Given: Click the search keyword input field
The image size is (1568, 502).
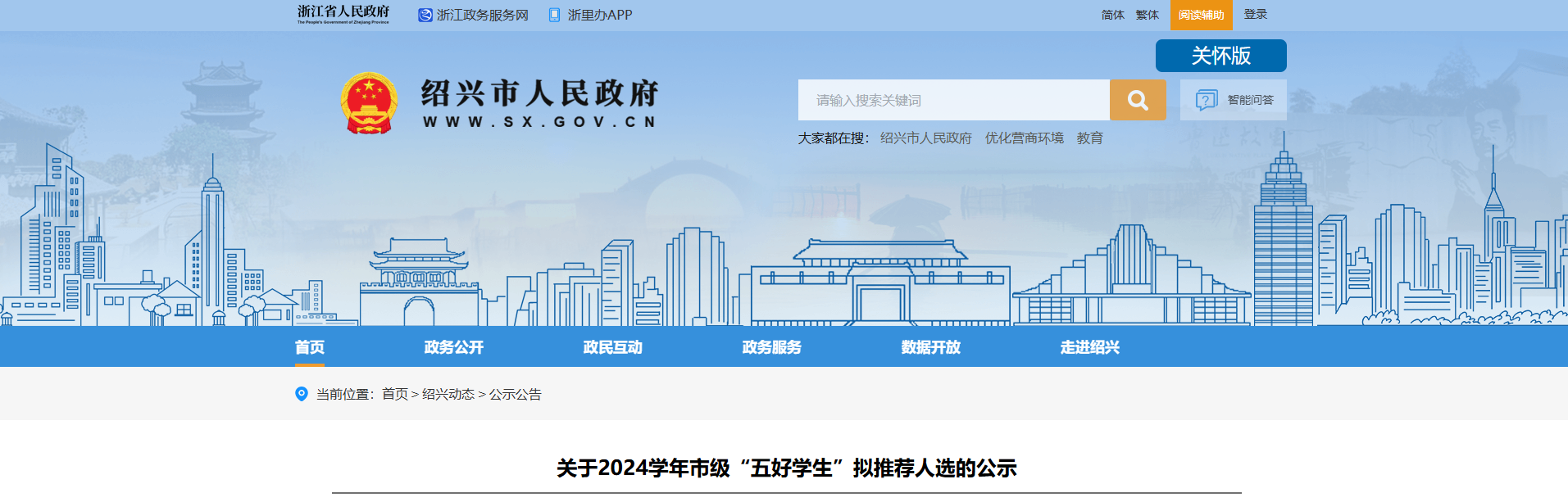Looking at the screenshot, I should [953, 100].
